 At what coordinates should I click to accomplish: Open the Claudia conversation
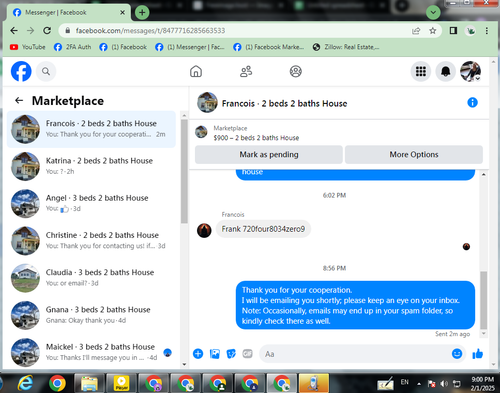point(91,278)
